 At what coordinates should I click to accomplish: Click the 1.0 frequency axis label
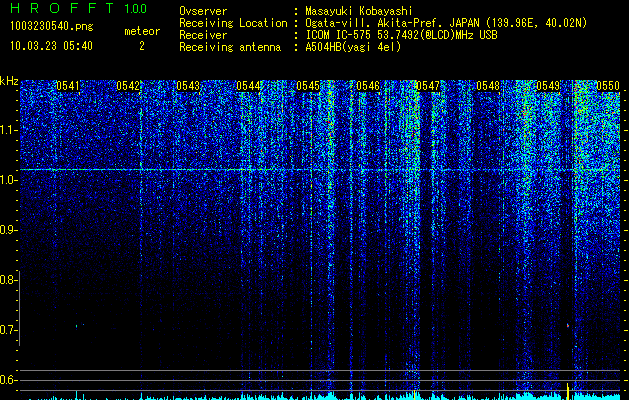click(x=8, y=180)
